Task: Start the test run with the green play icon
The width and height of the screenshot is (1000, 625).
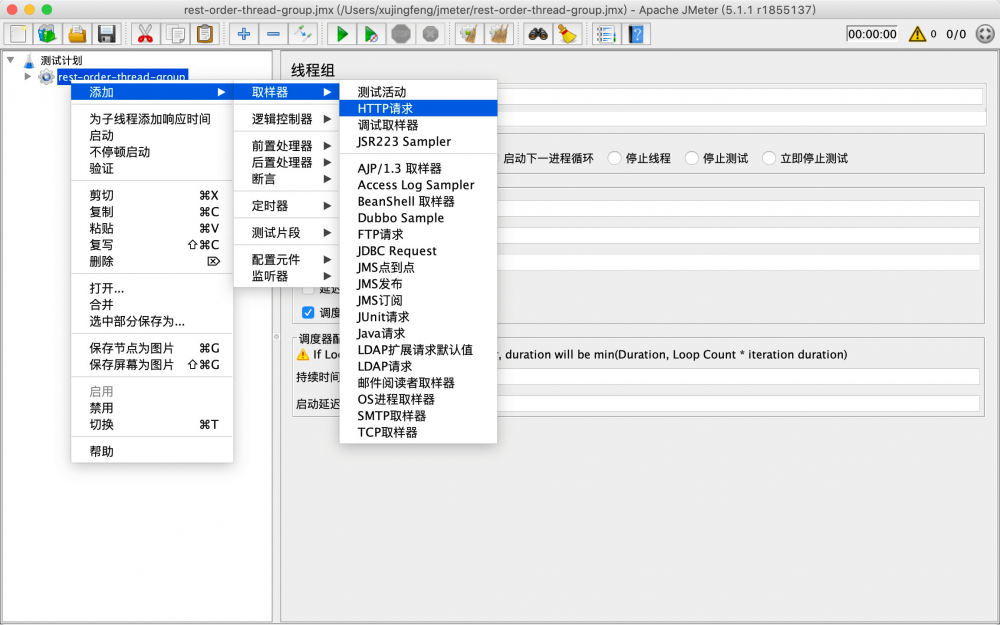Action: pos(341,33)
